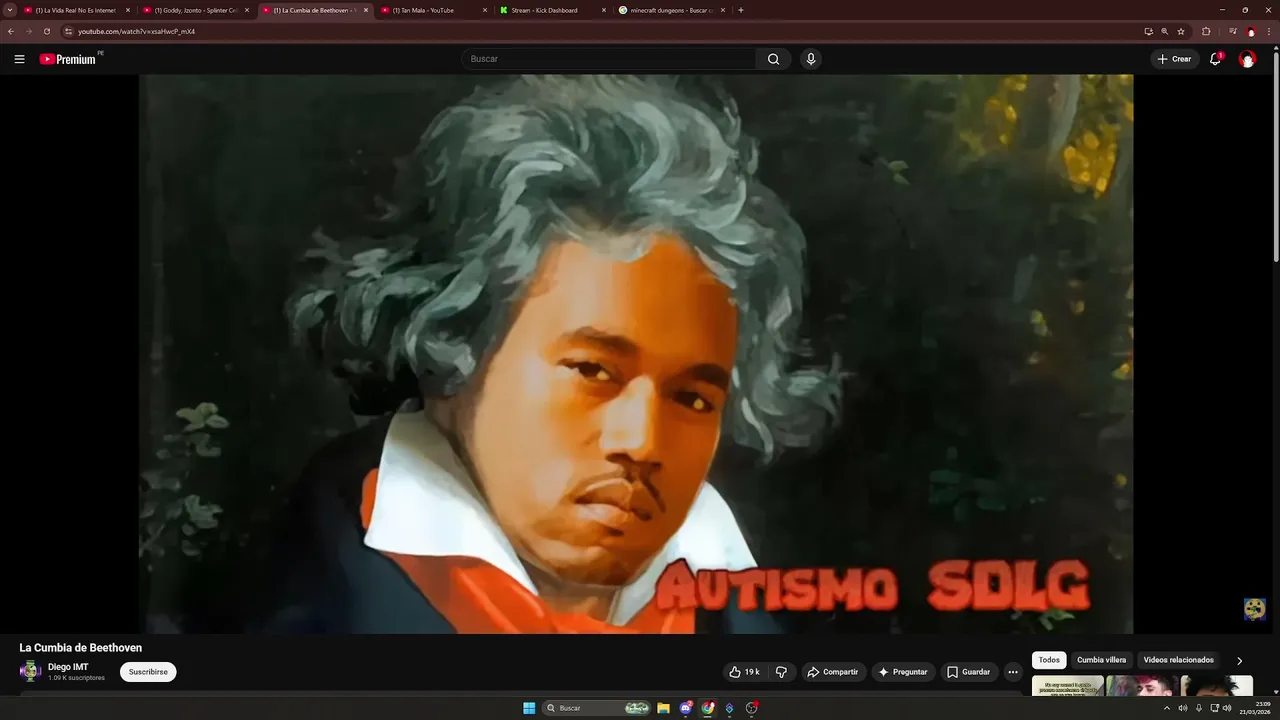Go to YouTube Premium home logo
1280x720 pixels.
tap(70, 59)
